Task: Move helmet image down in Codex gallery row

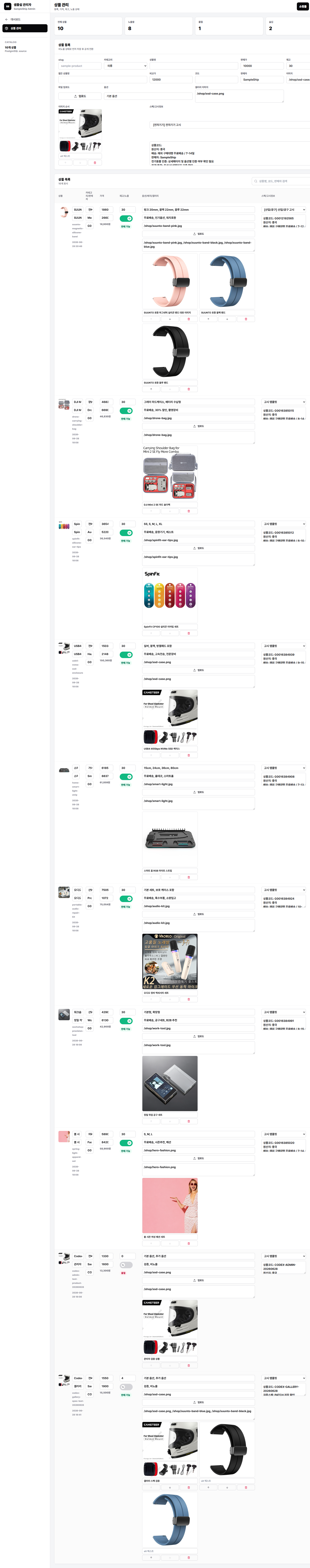Action: 170,1488
